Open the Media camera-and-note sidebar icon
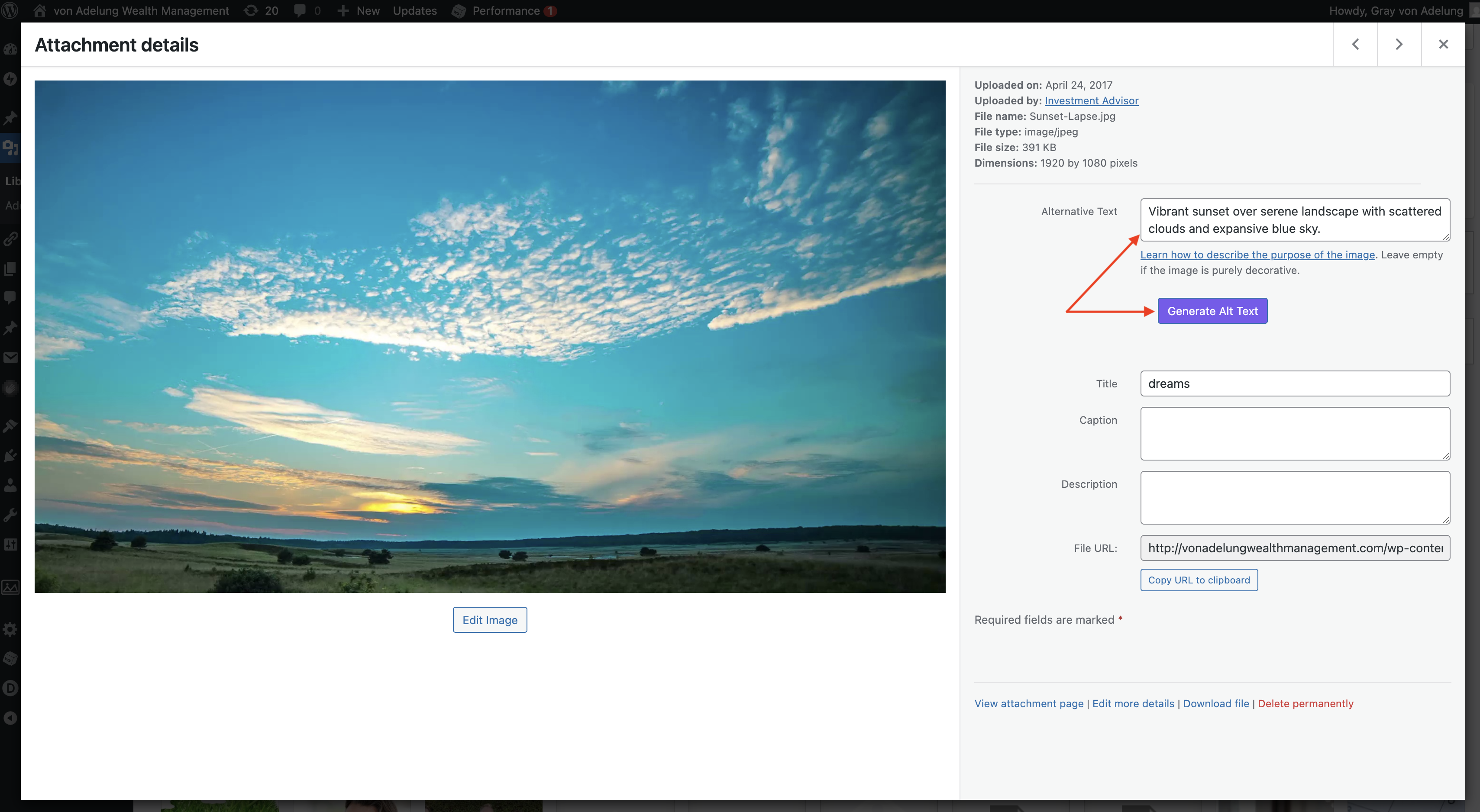1480x812 pixels. coord(10,148)
